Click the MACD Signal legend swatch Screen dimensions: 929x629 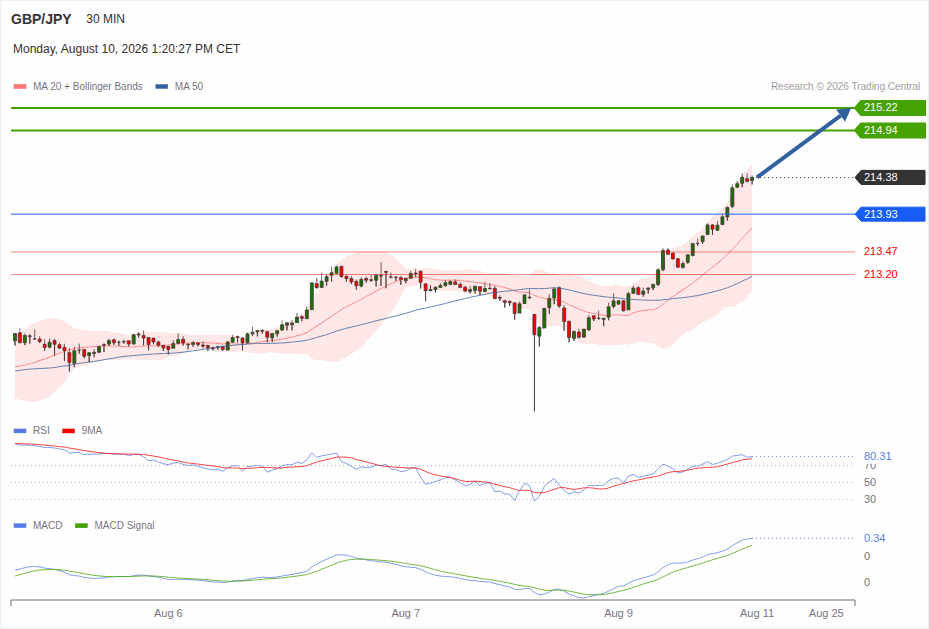(81, 525)
